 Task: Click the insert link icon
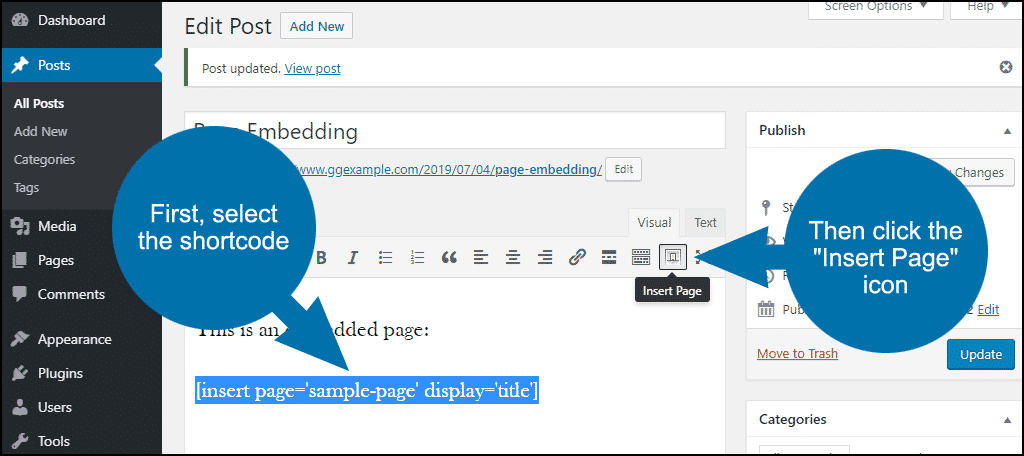(577, 257)
